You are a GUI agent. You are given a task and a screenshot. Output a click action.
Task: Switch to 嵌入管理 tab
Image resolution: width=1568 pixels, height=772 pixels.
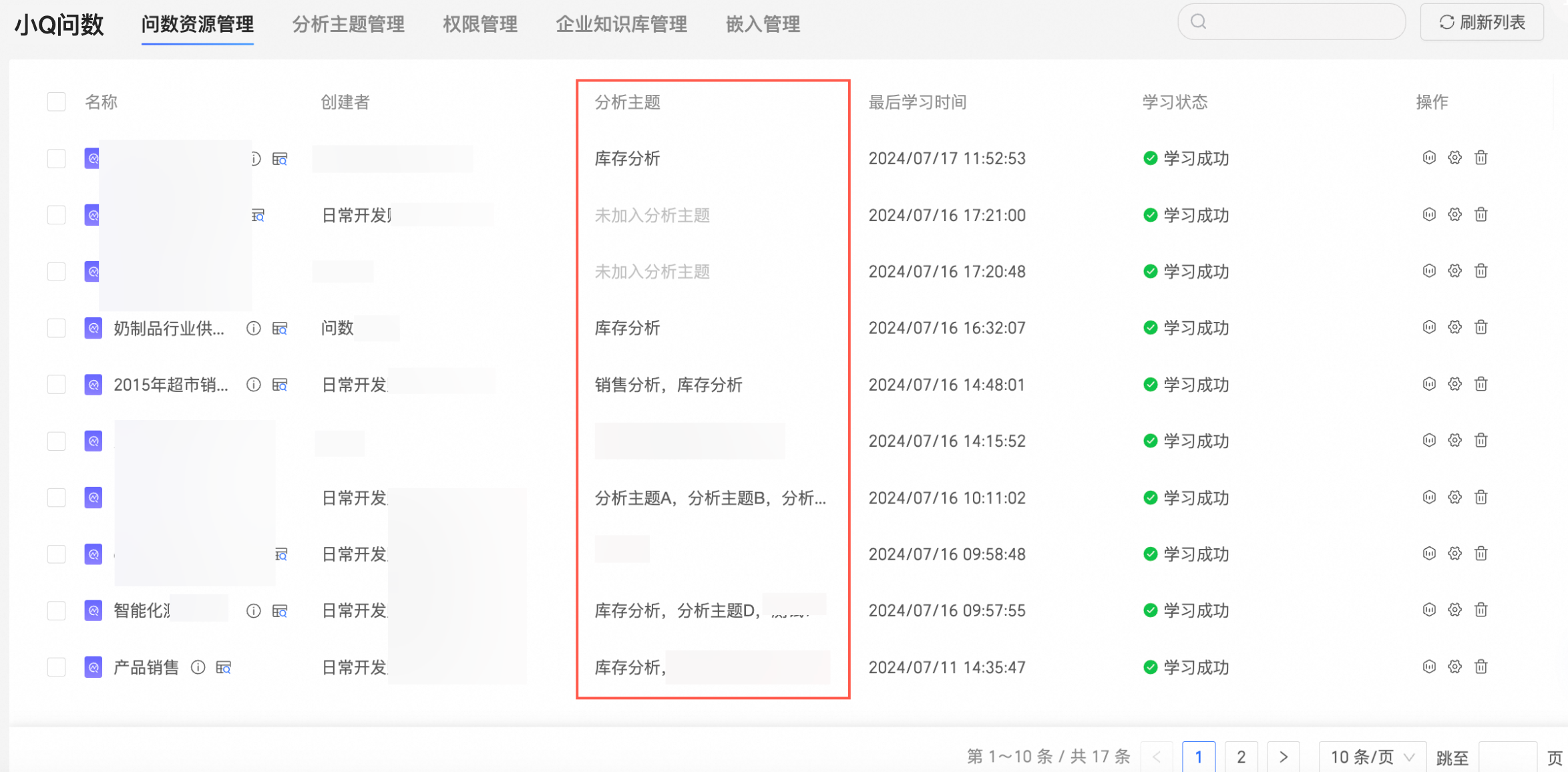[763, 24]
